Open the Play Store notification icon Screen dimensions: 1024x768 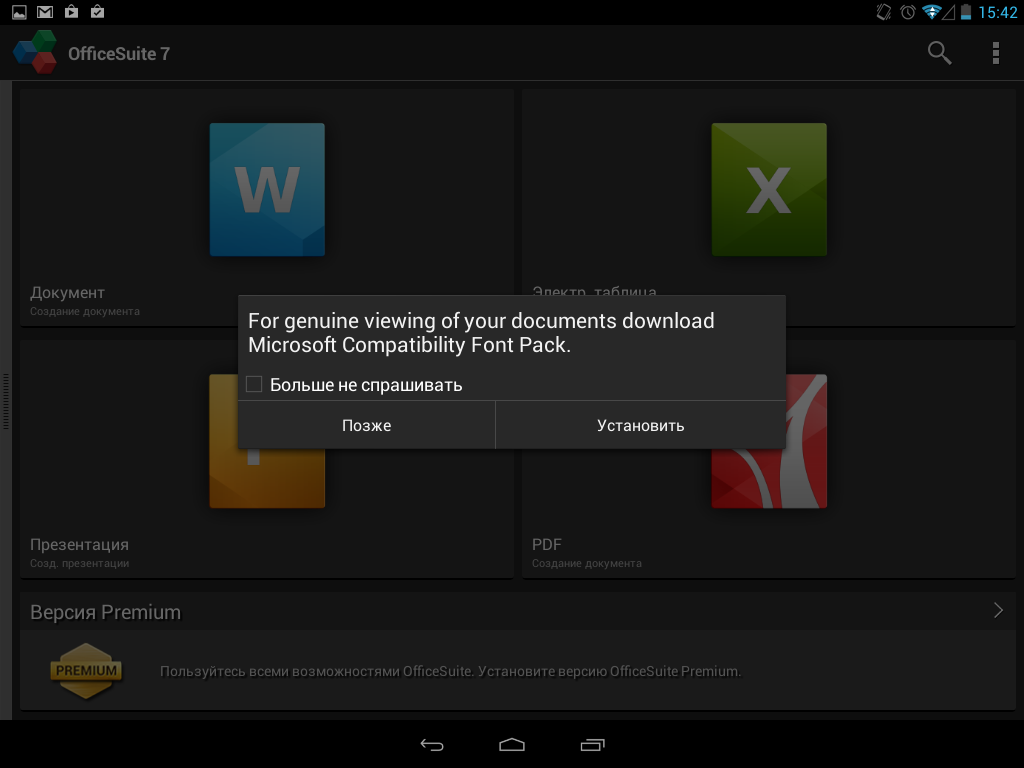[x=71, y=12]
